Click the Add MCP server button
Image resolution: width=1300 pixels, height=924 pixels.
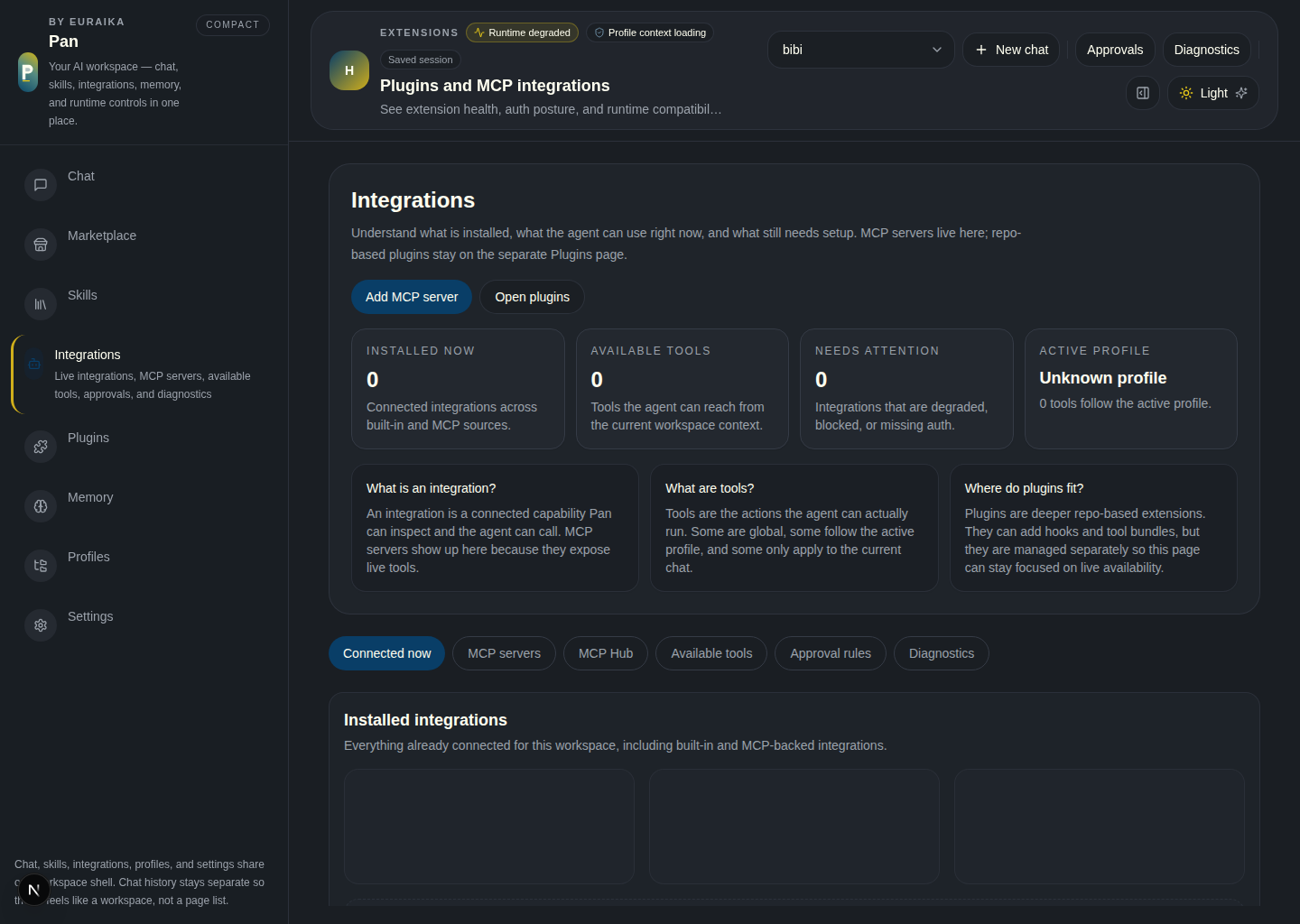click(412, 297)
